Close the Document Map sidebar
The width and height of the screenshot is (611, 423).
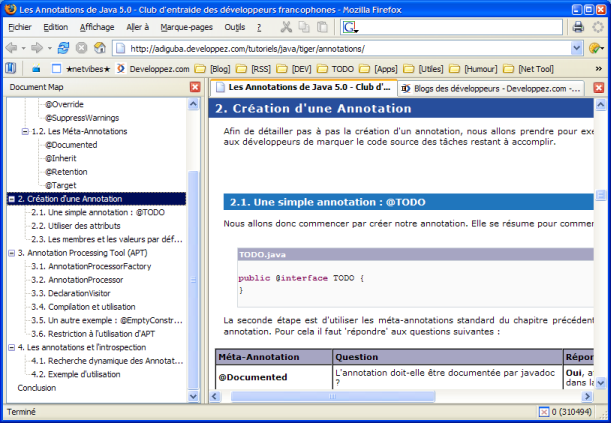coord(194,88)
